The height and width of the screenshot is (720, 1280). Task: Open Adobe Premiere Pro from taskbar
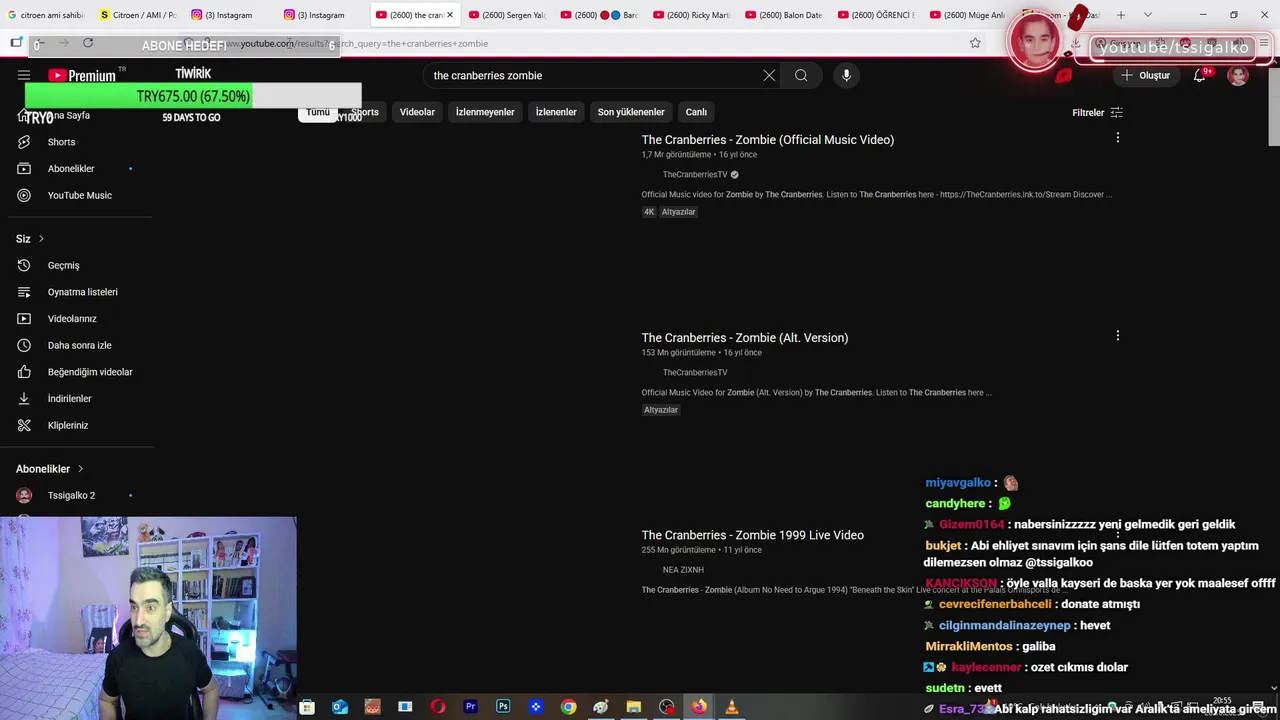coord(470,707)
